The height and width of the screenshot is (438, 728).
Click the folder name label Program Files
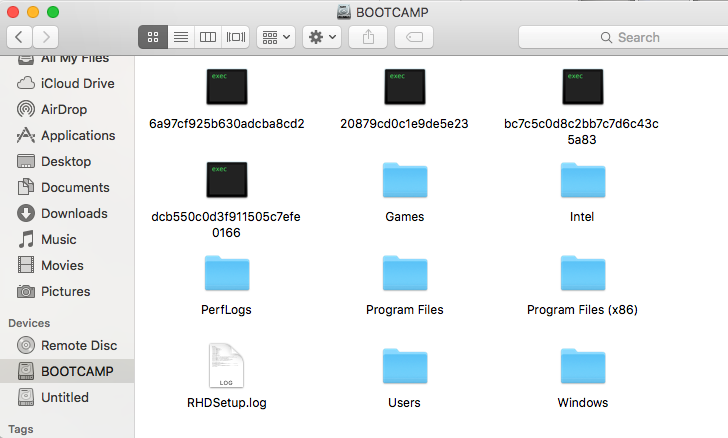[x=404, y=310]
